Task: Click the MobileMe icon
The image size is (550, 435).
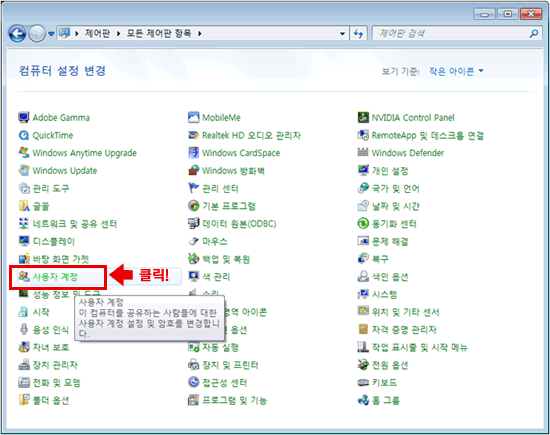Action: click(x=193, y=117)
